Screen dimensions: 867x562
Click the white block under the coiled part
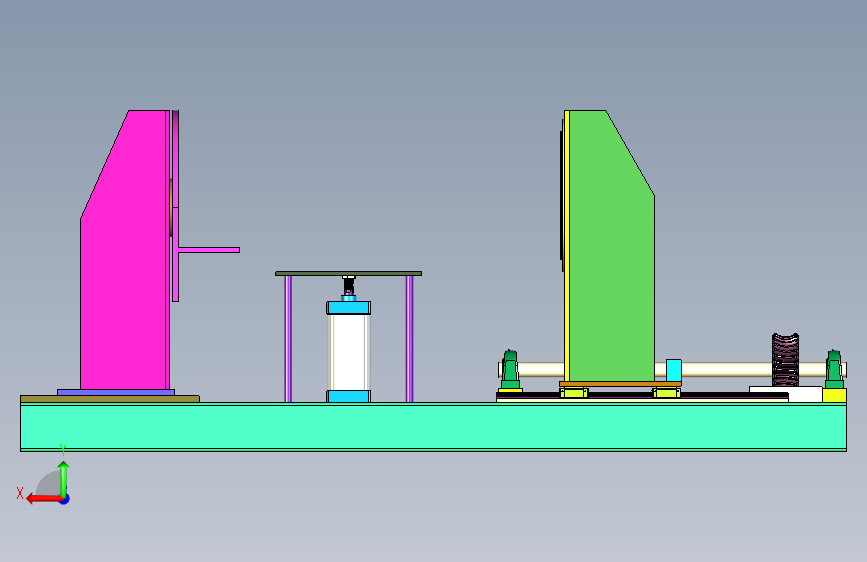click(805, 394)
